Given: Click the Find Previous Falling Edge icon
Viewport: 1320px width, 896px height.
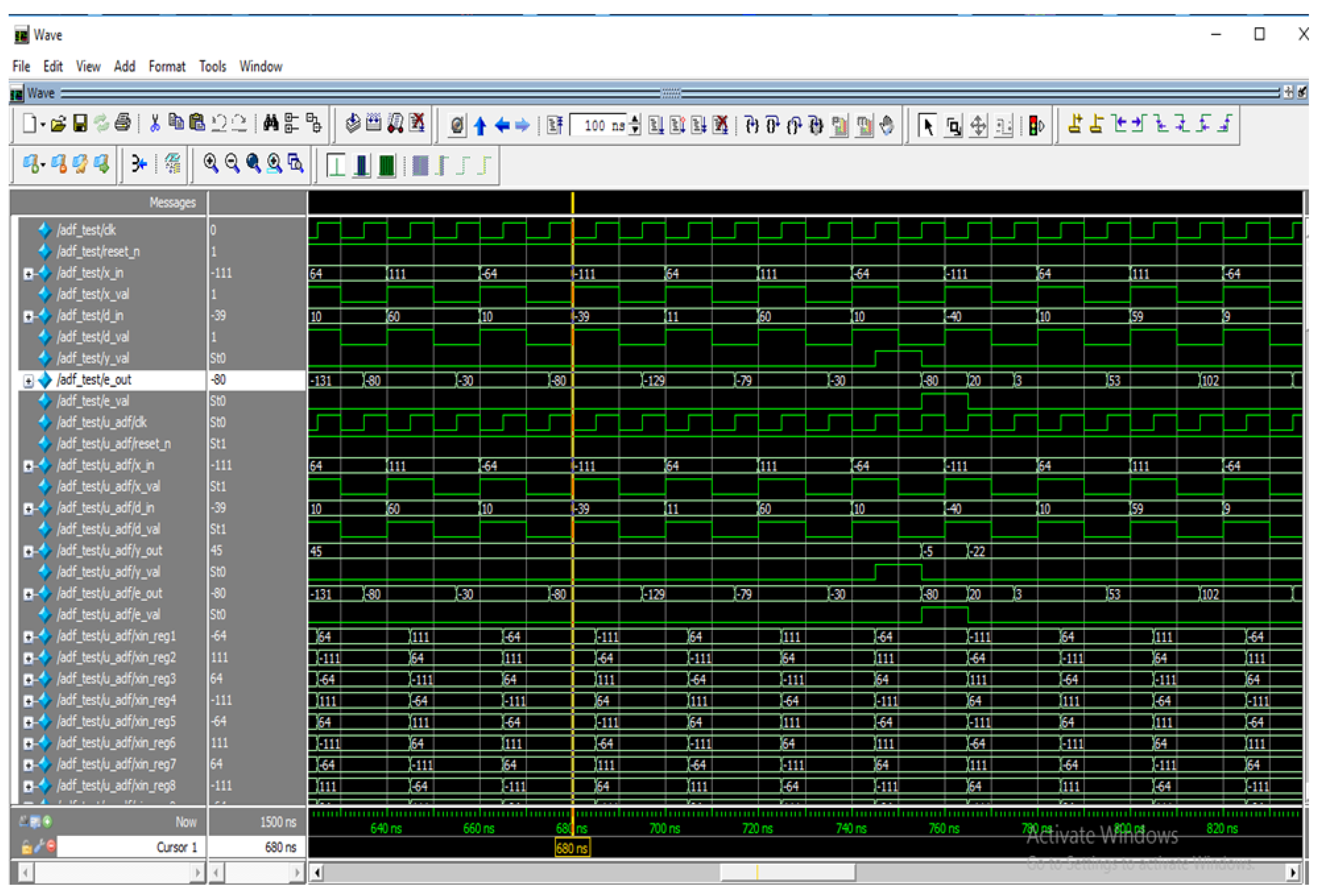Looking at the screenshot, I should (x=1162, y=124).
